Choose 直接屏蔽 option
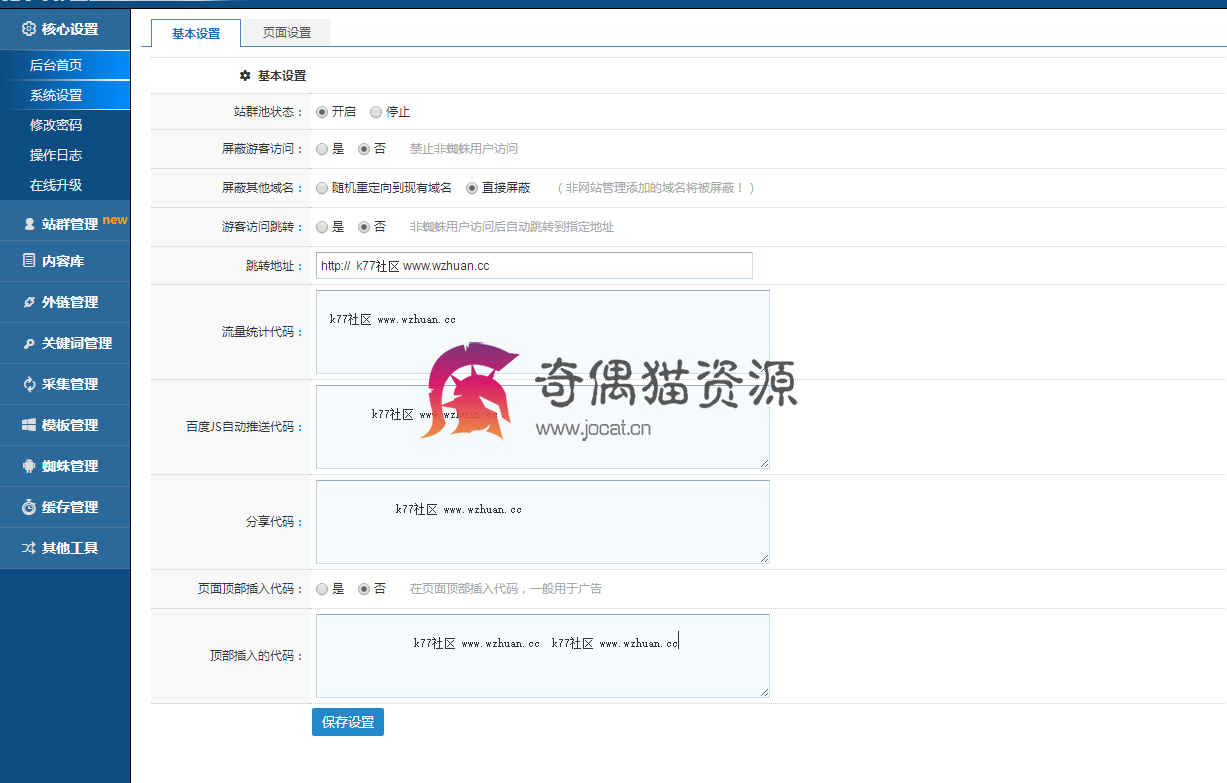 [x=472, y=188]
